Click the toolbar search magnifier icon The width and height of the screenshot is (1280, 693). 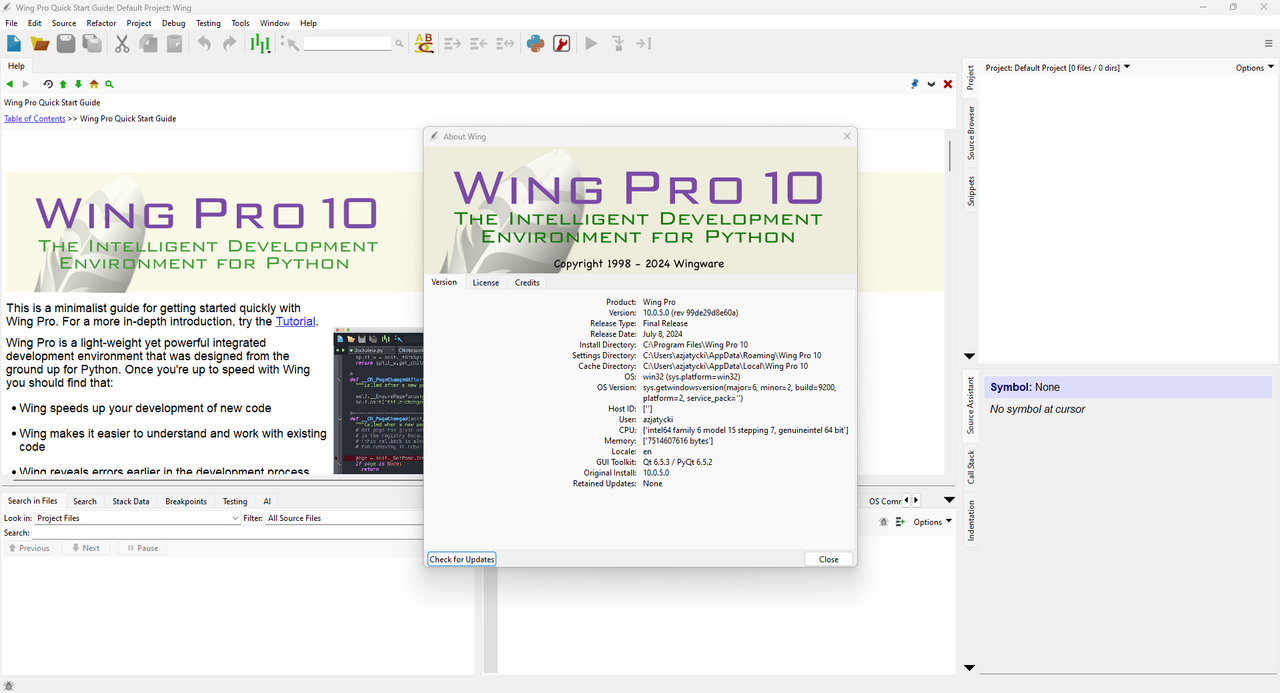(x=399, y=44)
